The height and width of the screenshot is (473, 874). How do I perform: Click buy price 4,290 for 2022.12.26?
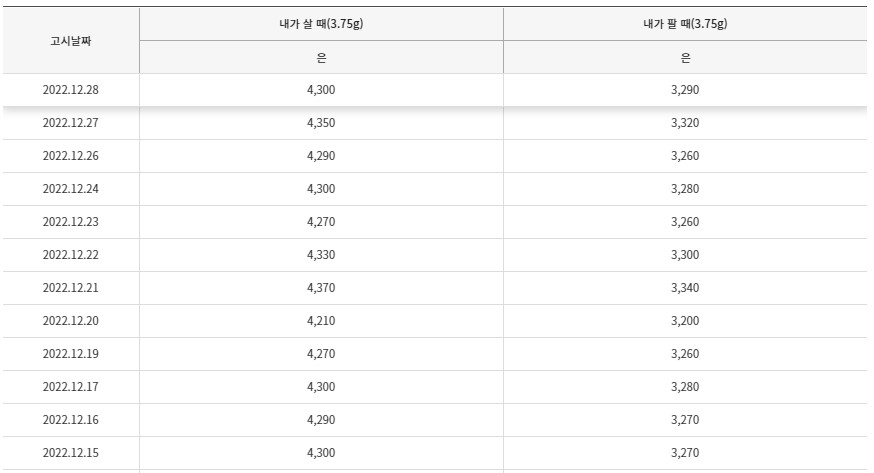click(x=321, y=155)
